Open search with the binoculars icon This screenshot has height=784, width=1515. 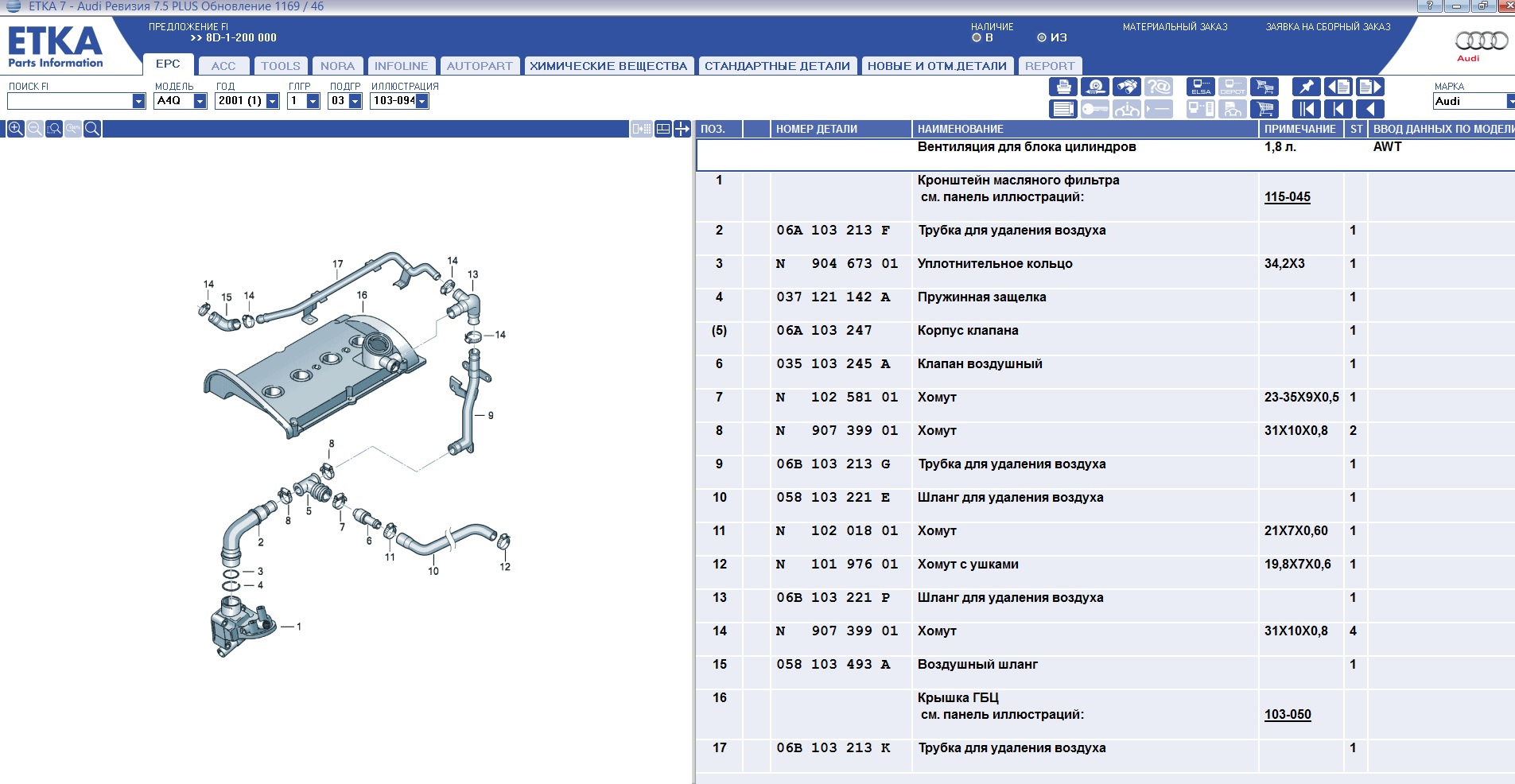1127,87
